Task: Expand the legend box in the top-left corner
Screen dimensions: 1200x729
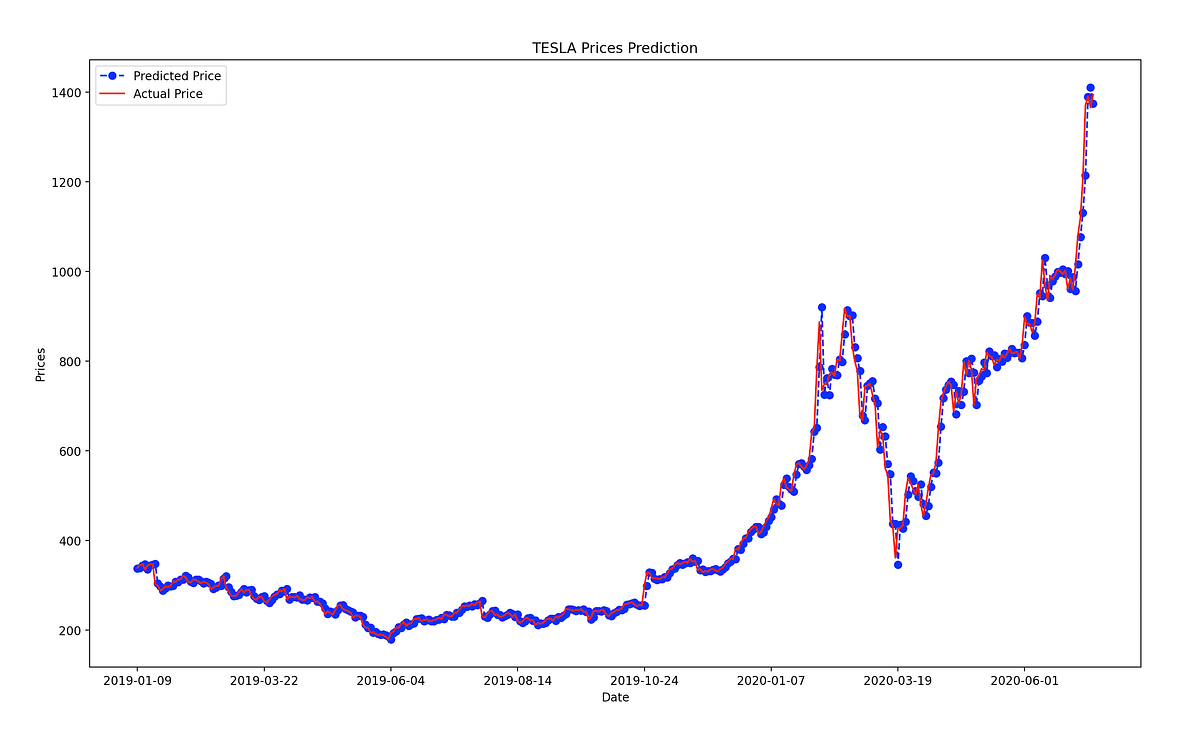Action: point(160,84)
